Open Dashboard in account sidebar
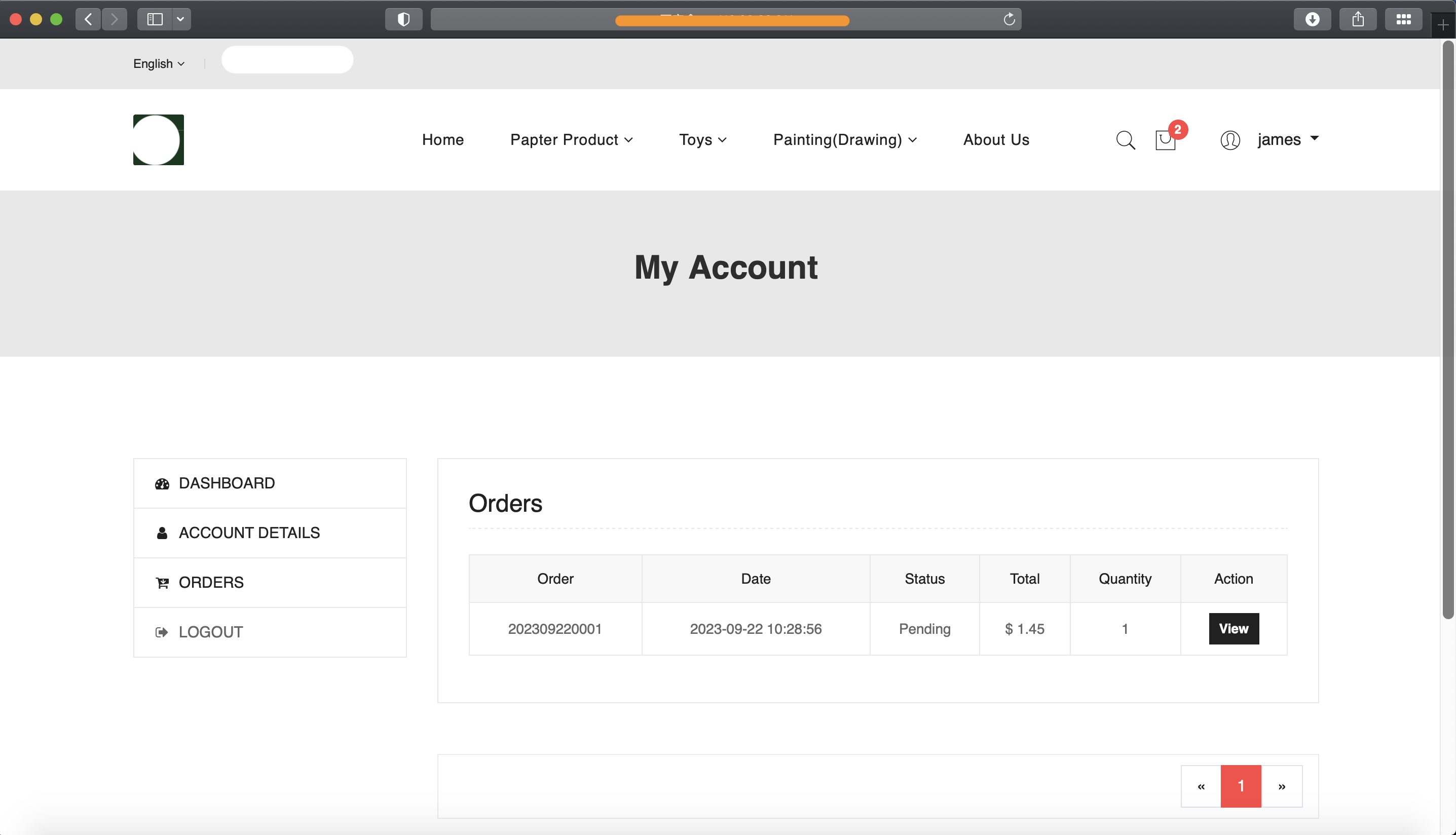 click(x=227, y=483)
